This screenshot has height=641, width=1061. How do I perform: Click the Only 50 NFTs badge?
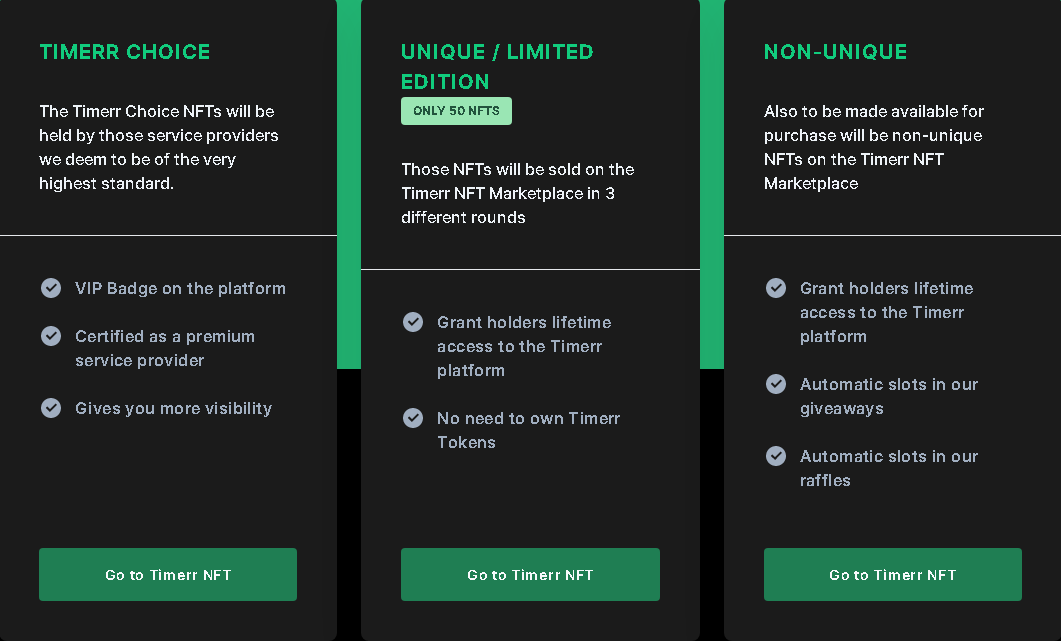point(456,111)
